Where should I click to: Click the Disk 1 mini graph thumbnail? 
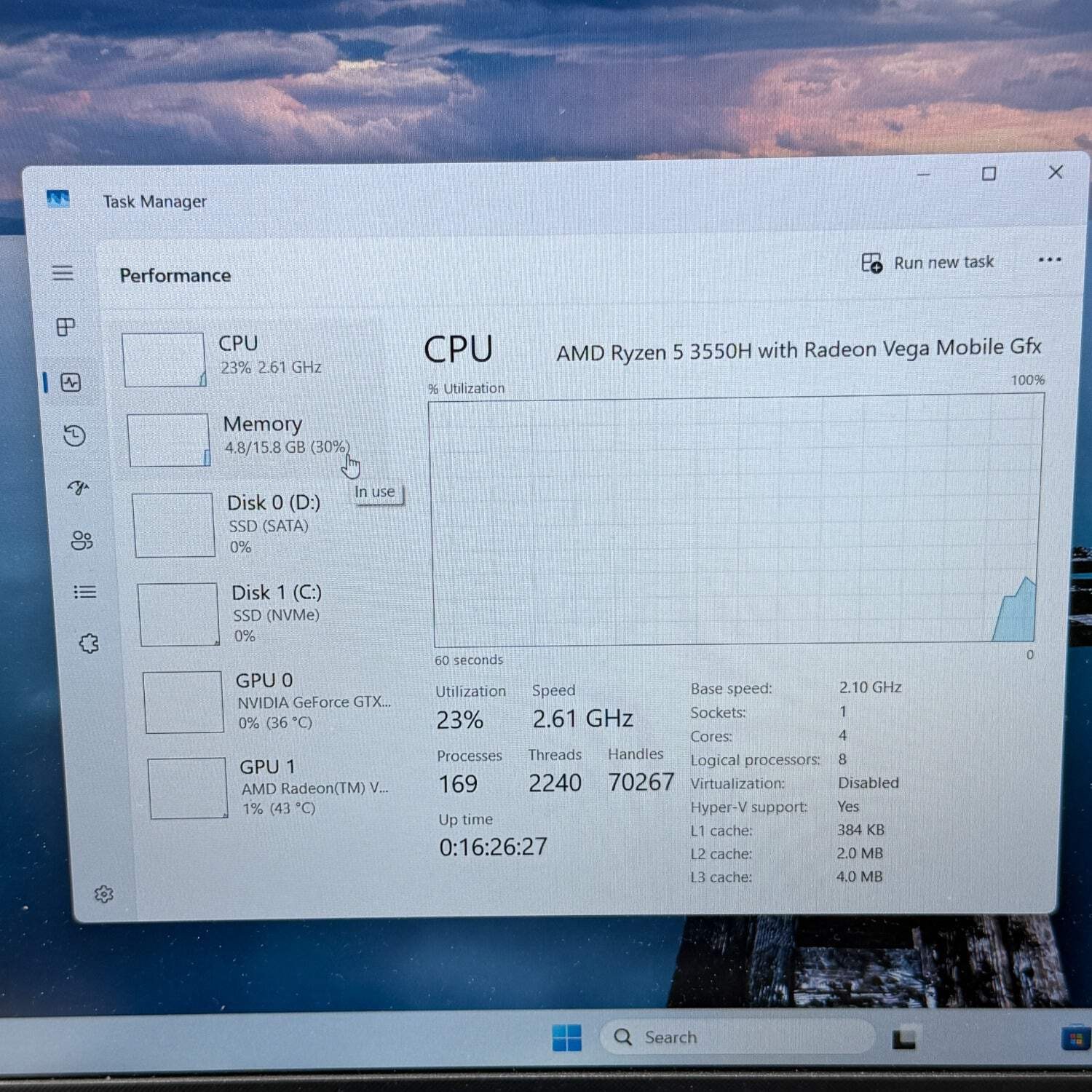tap(179, 614)
